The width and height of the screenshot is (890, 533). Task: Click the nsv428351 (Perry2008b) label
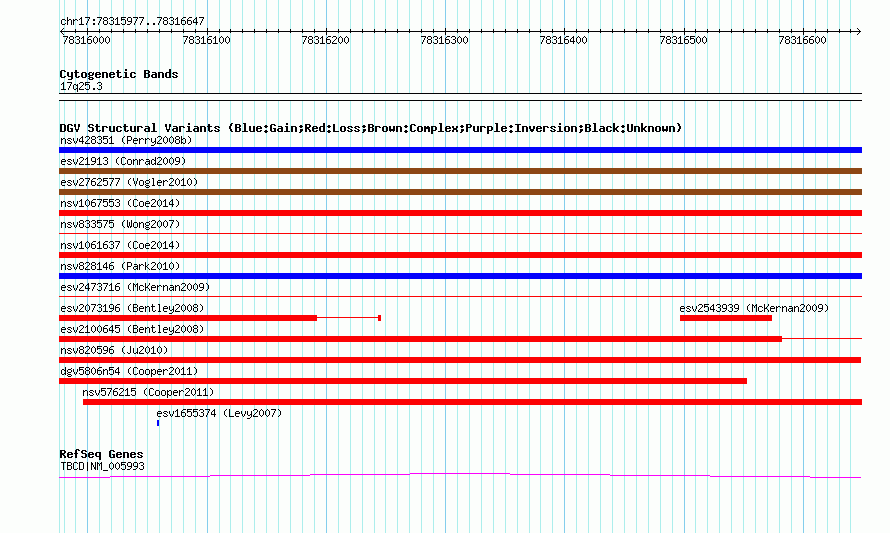[126, 140]
